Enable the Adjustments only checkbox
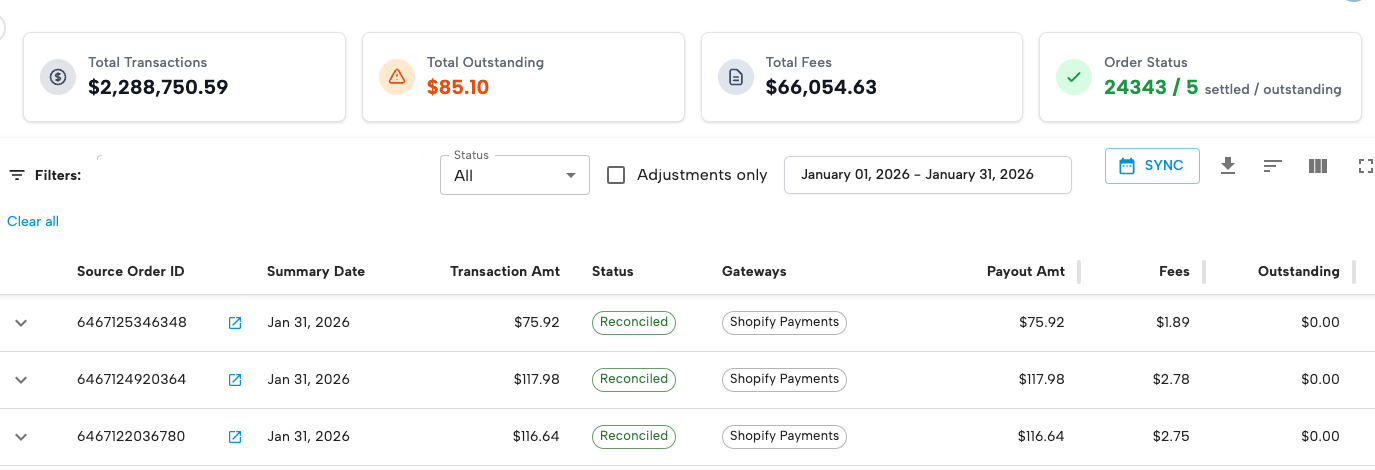Image resolution: width=1375 pixels, height=470 pixels. [x=616, y=175]
